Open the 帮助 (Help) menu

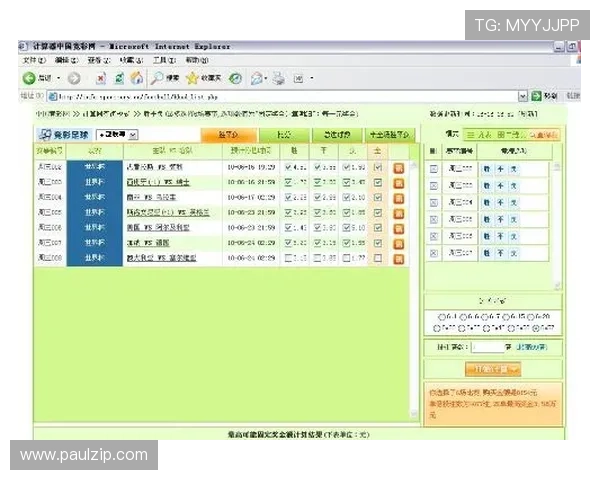(x=197, y=60)
